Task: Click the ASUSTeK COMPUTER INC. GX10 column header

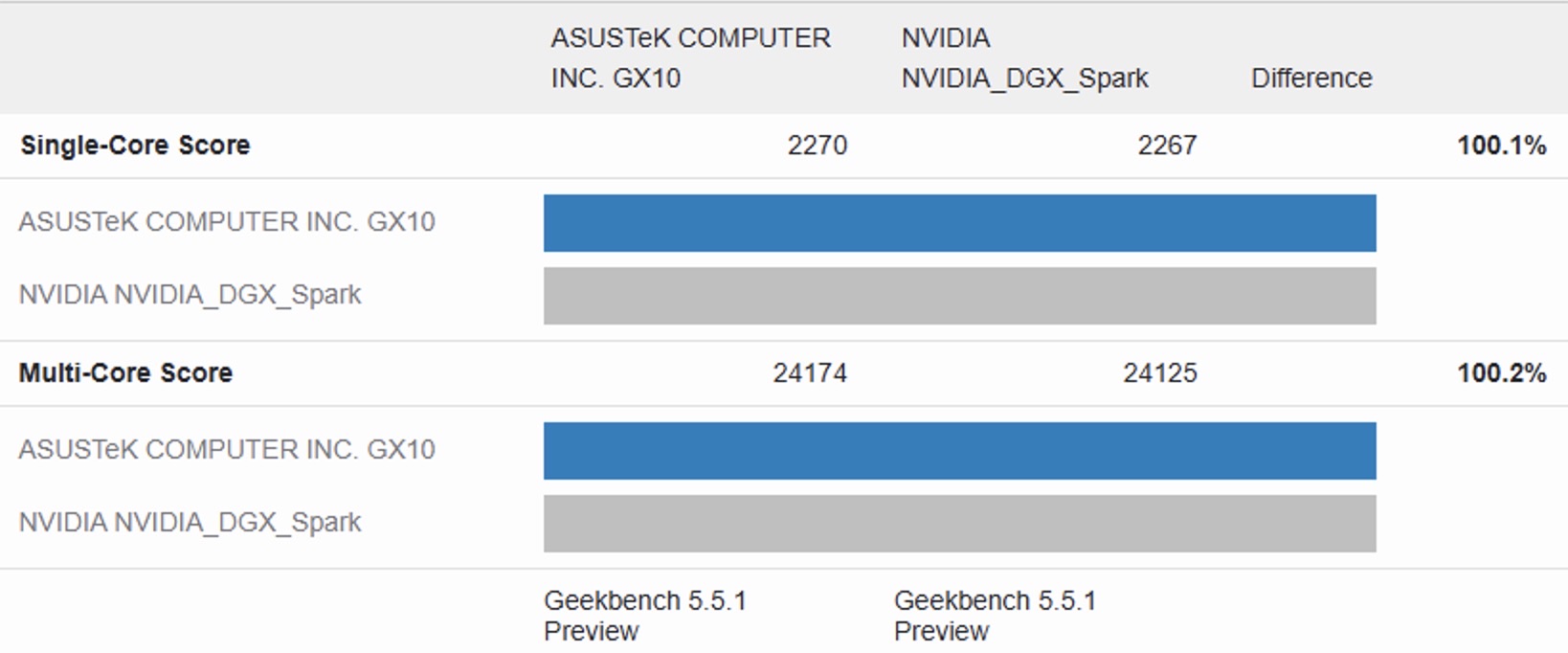Action: click(x=690, y=57)
